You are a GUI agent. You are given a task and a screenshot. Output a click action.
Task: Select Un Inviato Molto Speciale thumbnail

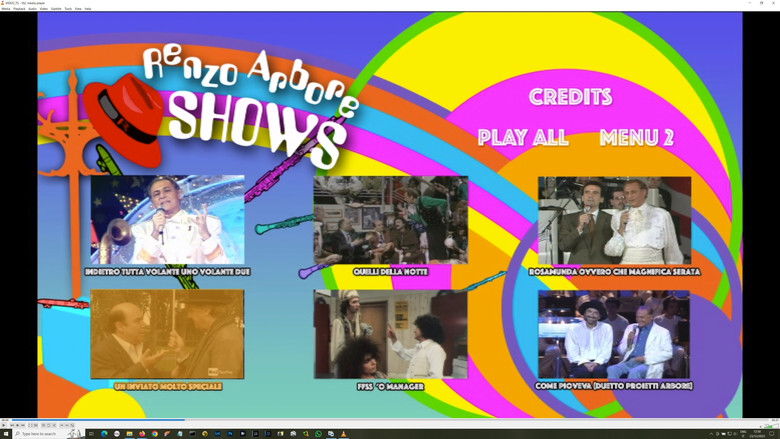point(167,334)
